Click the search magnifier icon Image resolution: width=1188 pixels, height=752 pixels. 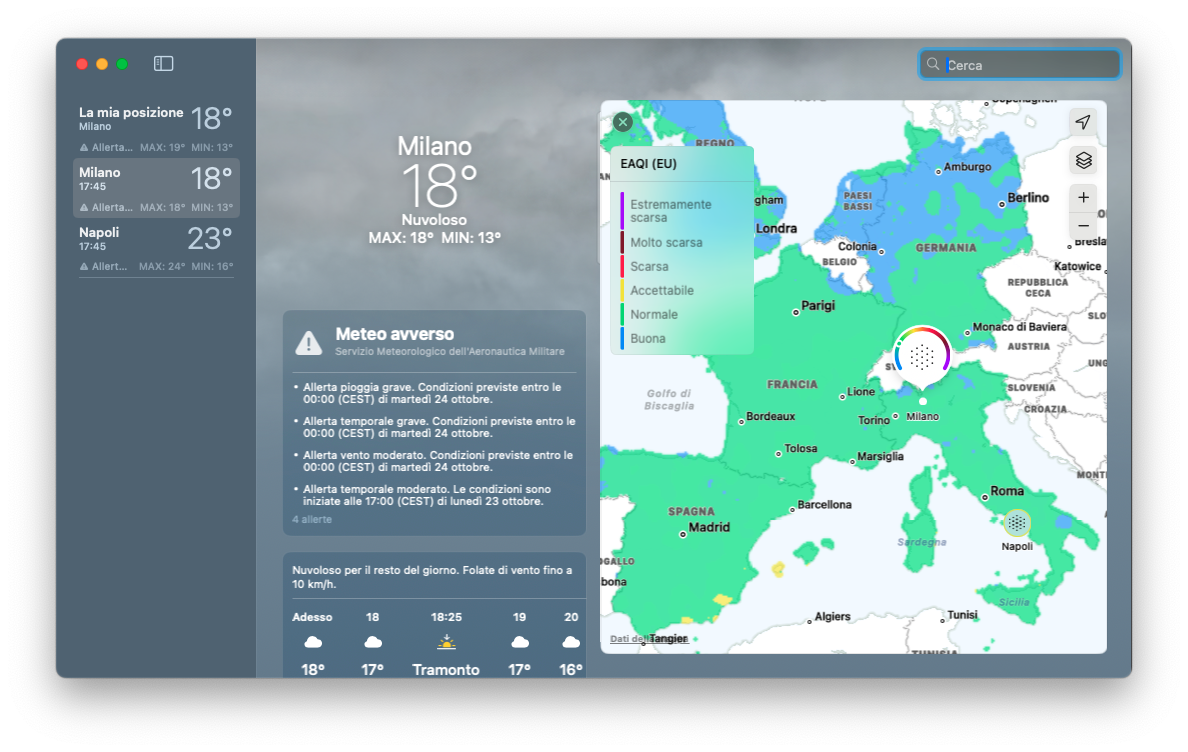pyautogui.click(x=933, y=64)
